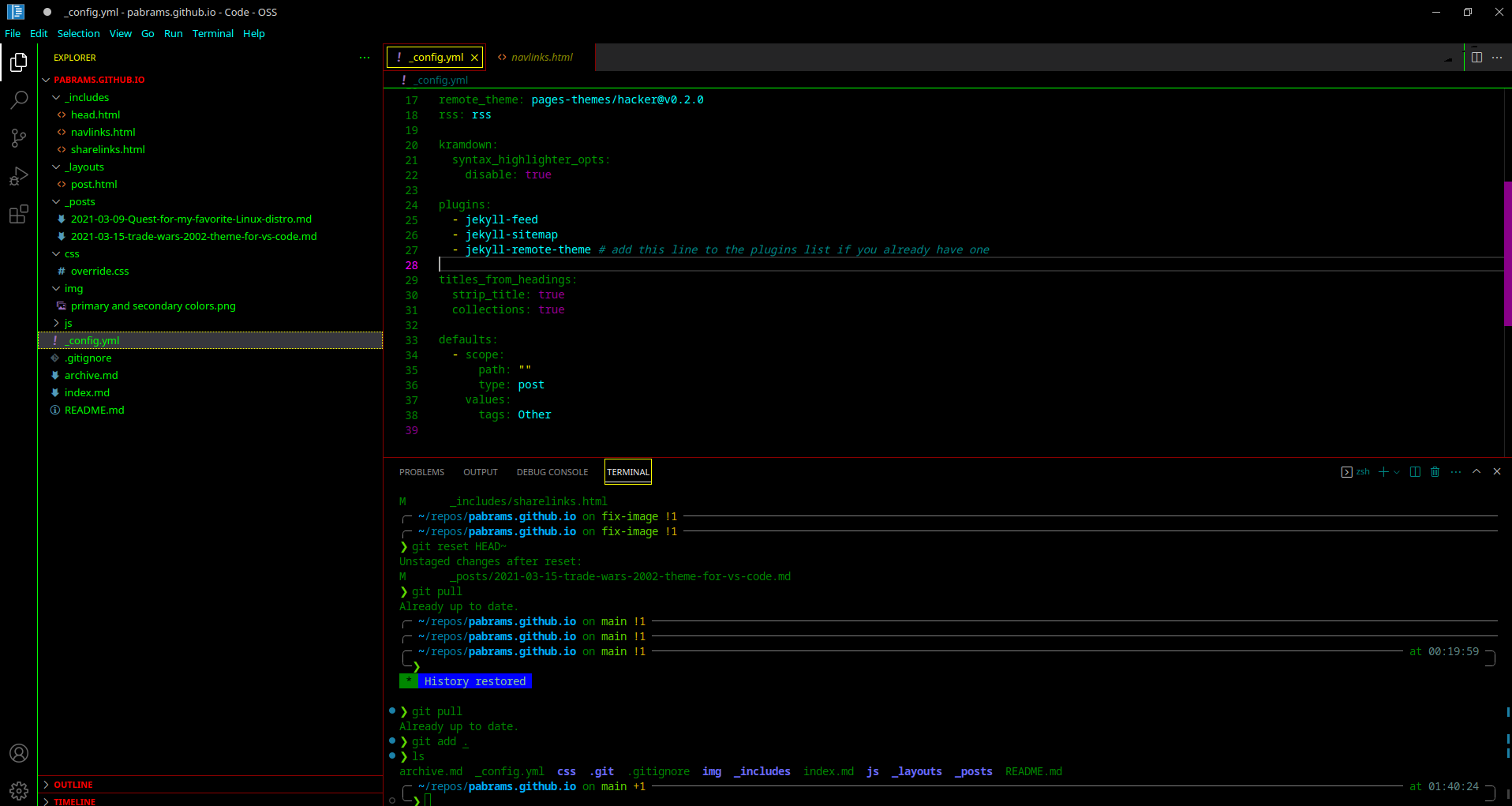Open the Selection menu
Screen dimensions: 1512x806
click(x=78, y=33)
